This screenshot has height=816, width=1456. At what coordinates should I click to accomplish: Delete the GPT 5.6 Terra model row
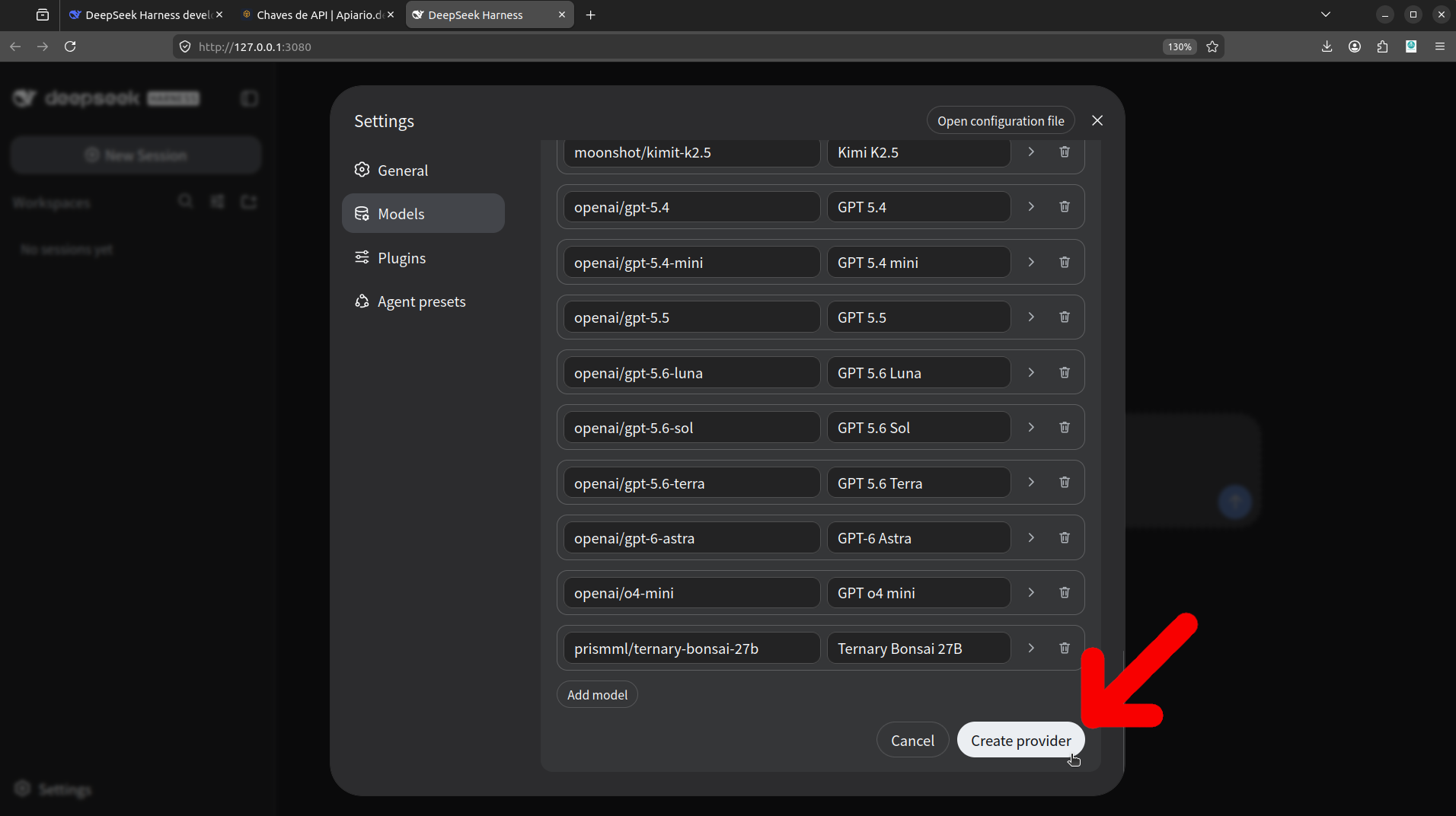pyautogui.click(x=1065, y=483)
